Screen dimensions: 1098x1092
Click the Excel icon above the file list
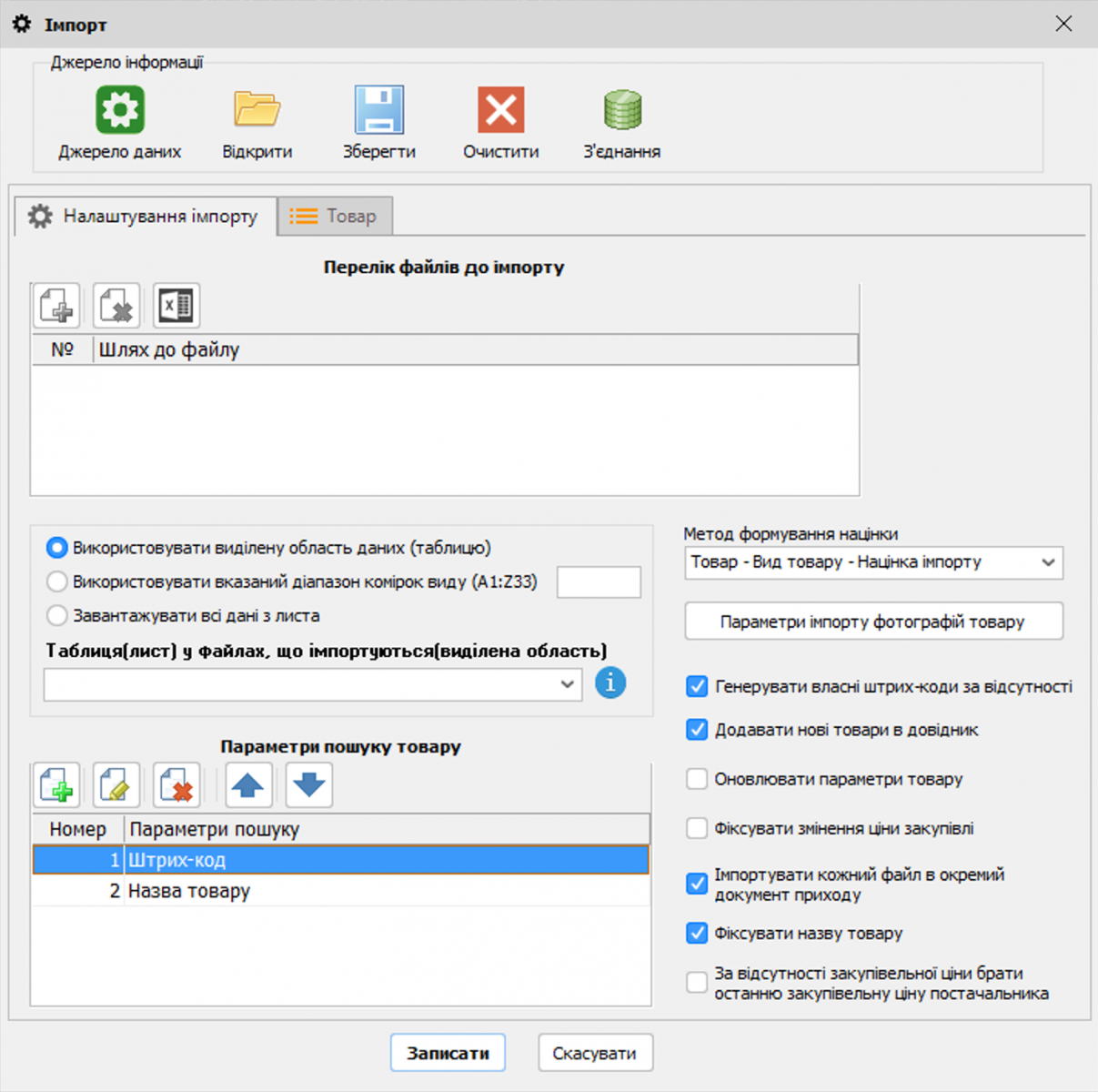176,305
